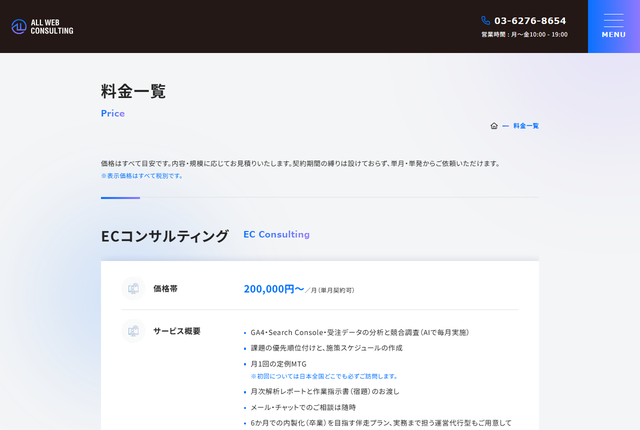Click the 料金一覧 breadcrumb link
This screenshot has width=640, height=430.
pos(526,126)
